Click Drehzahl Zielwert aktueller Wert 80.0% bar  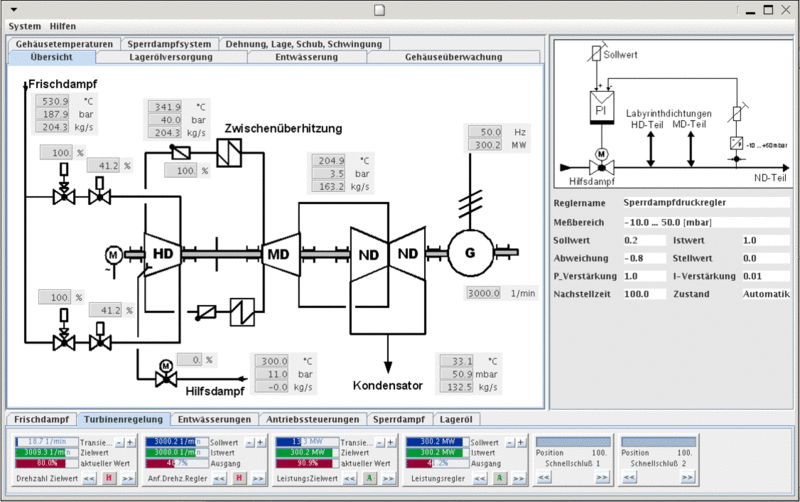[47, 463]
